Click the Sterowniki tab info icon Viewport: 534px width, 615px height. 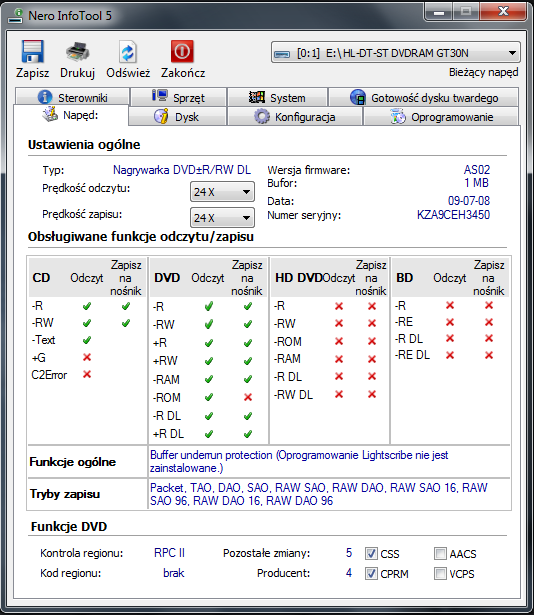coord(45,97)
